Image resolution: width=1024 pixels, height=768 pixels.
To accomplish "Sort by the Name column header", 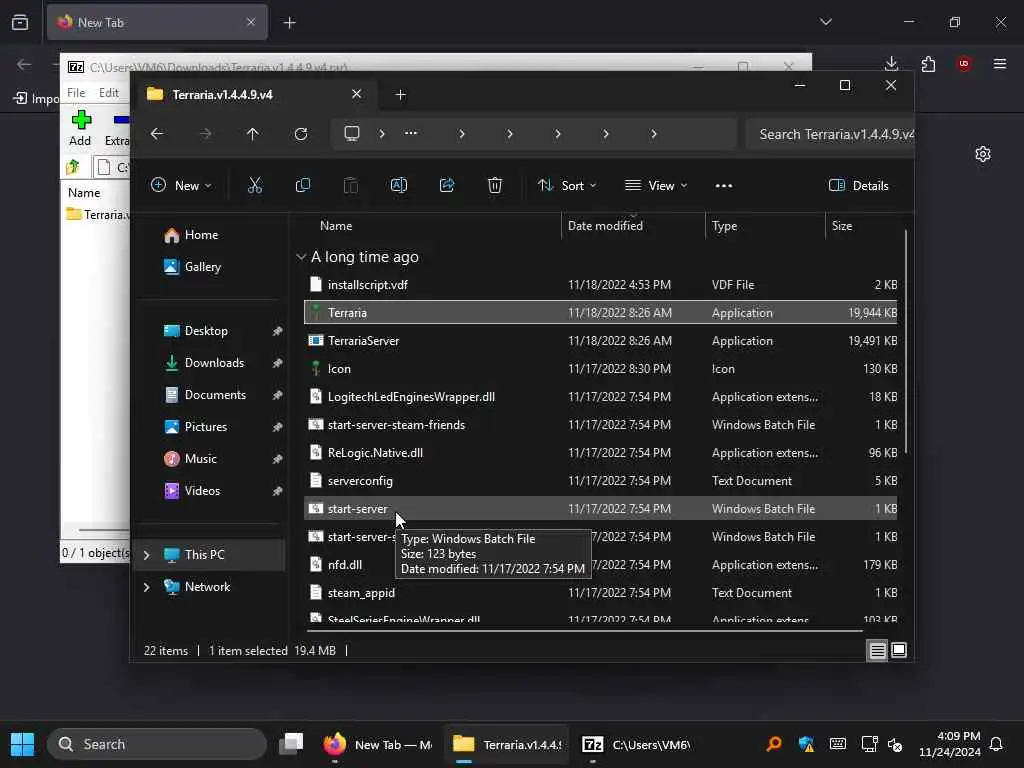I will (432, 226).
